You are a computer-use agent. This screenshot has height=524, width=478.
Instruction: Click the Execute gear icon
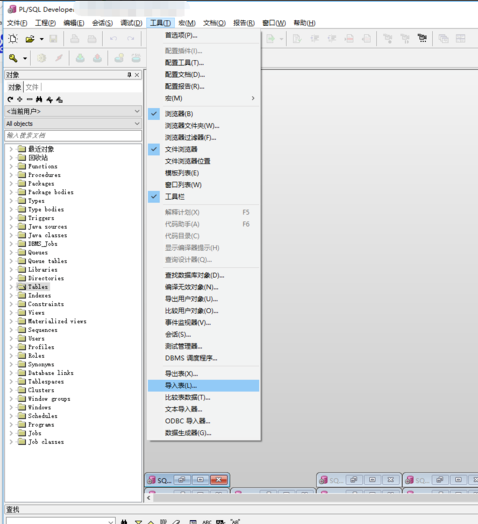tap(41, 58)
